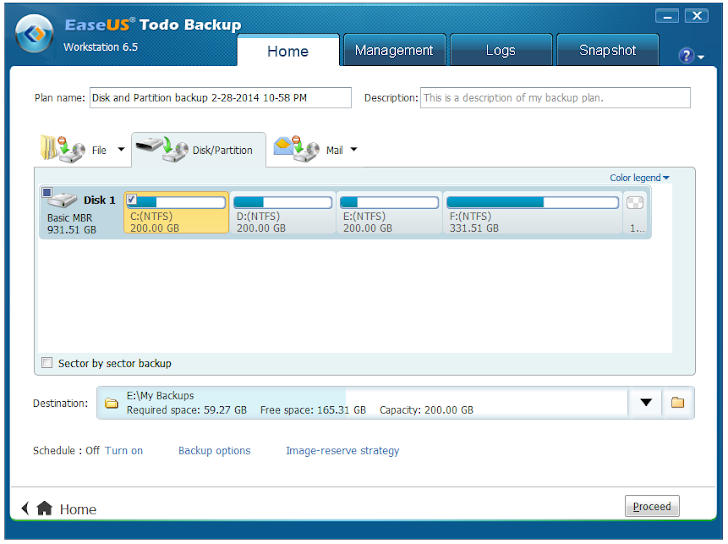Open the Snapshot tab
Viewport: 728px width, 544px height.
607,50
